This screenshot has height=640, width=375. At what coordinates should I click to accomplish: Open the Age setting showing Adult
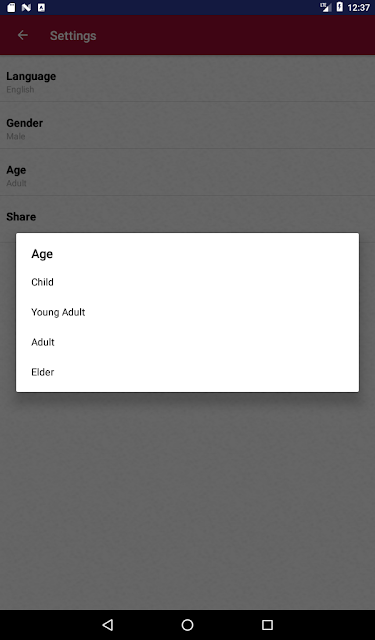click(187, 172)
